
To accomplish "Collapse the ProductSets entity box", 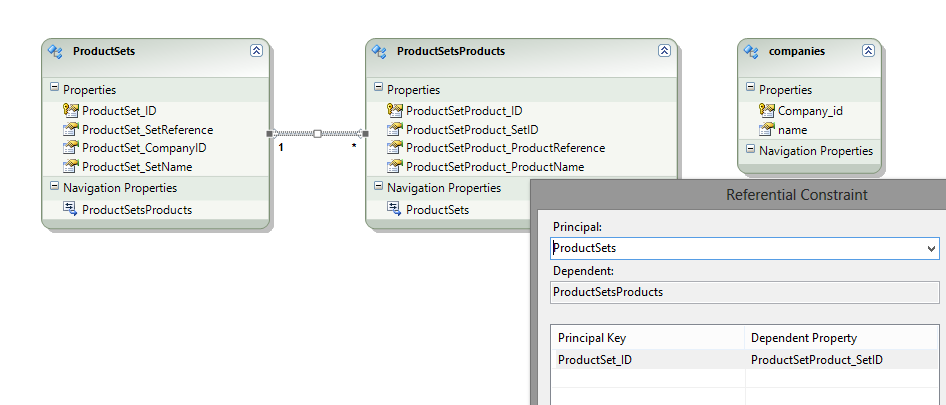I will pyautogui.click(x=256, y=50).
